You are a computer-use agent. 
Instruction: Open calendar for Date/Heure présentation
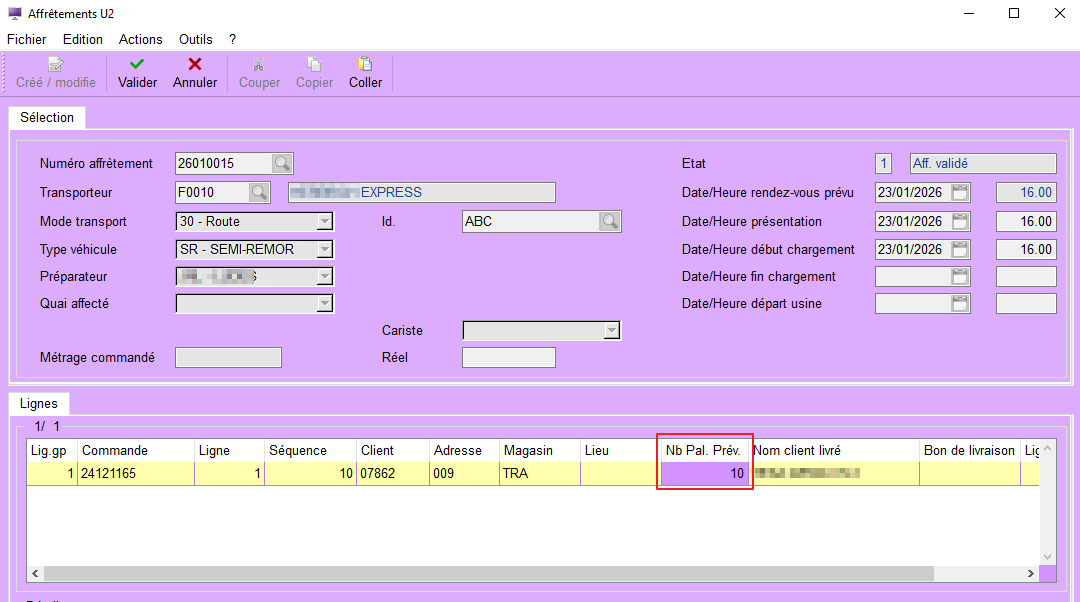click(x=960, y=221)
